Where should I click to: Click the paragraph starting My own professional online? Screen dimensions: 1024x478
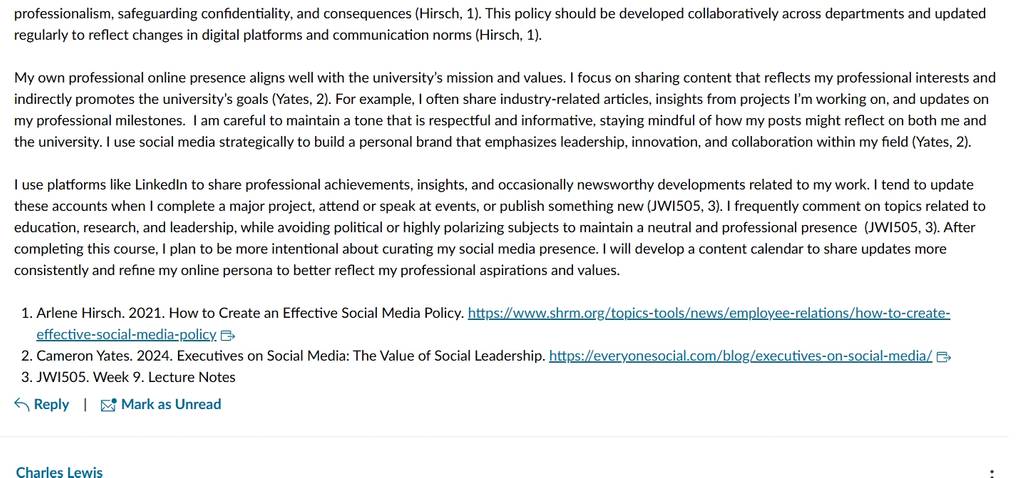coord(505,110)
